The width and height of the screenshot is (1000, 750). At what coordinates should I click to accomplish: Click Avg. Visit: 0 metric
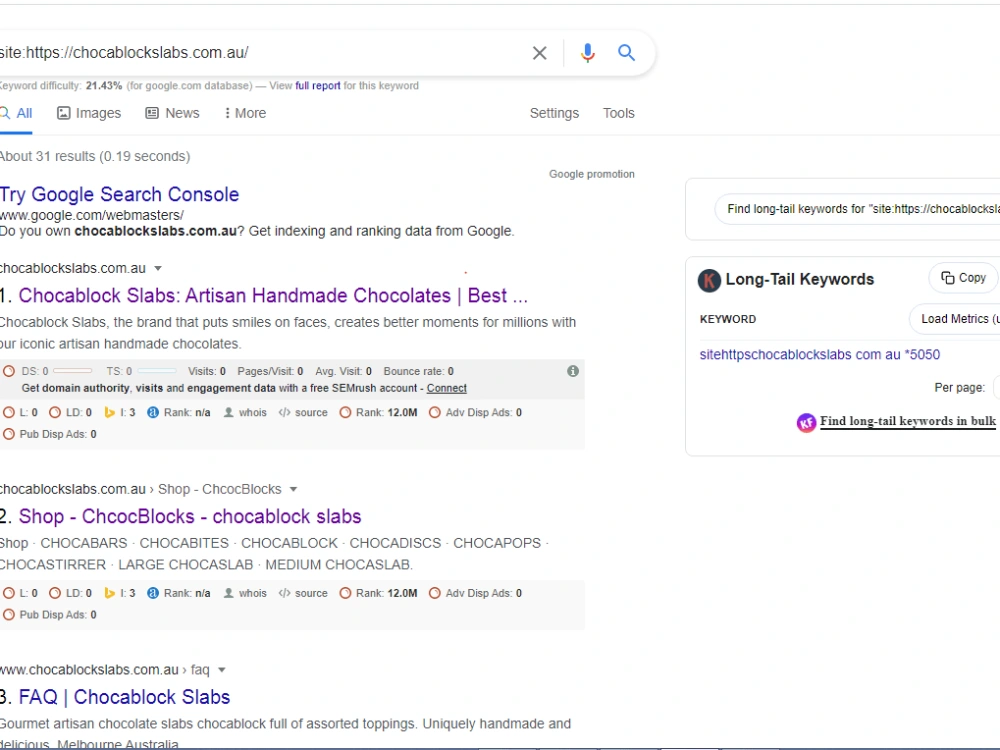click(x=343, y=371)
